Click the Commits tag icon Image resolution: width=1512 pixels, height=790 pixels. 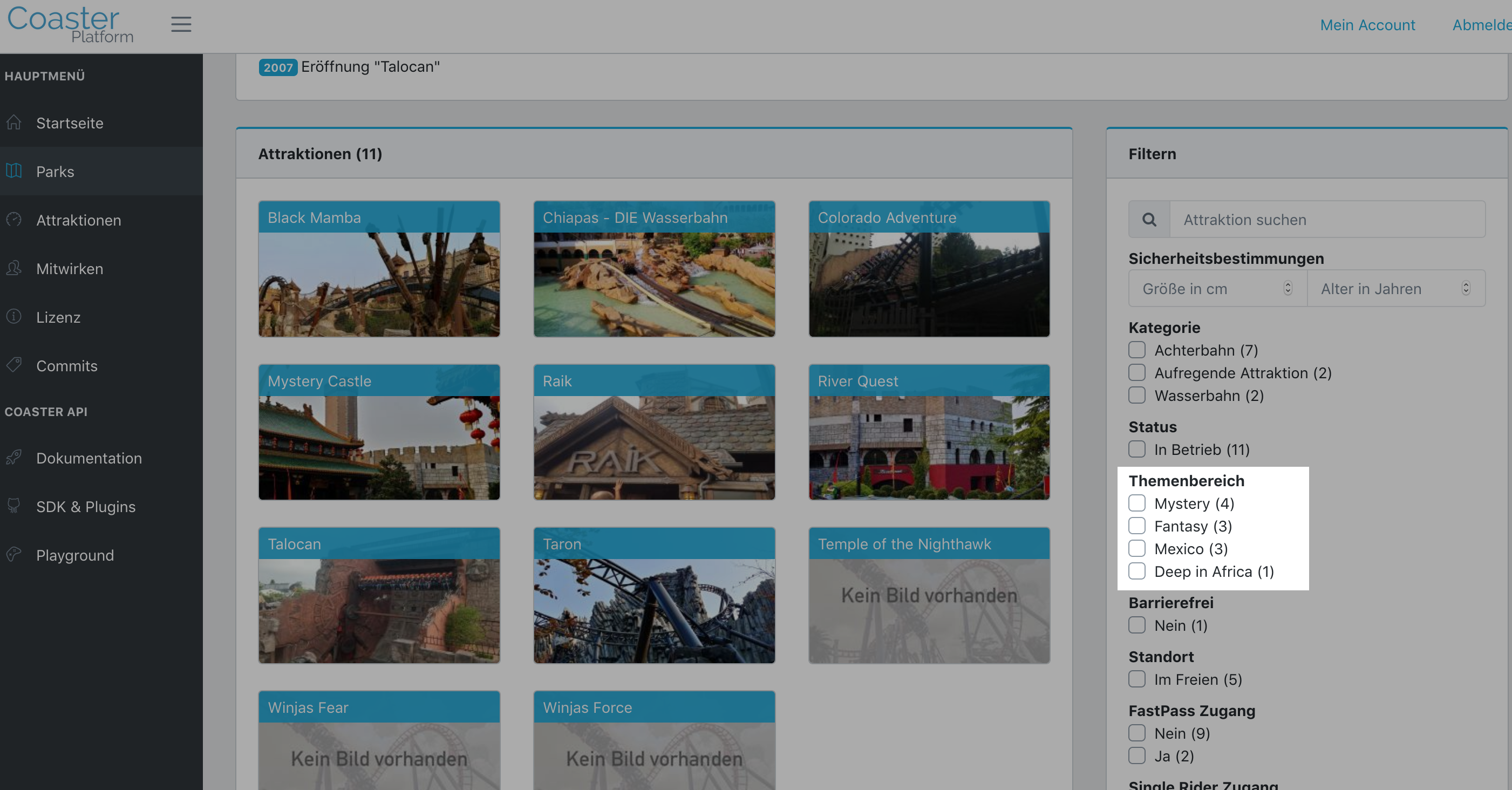coord(14,366)
